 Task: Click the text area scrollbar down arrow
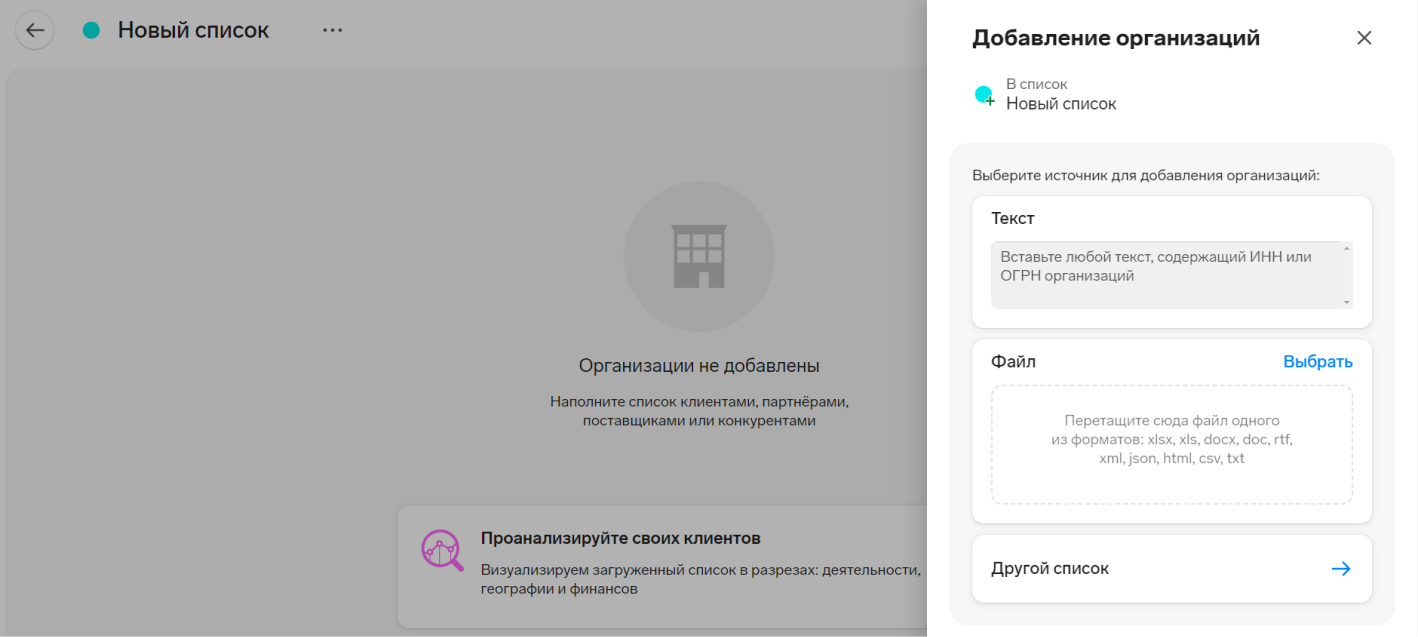coord(1347,302)
